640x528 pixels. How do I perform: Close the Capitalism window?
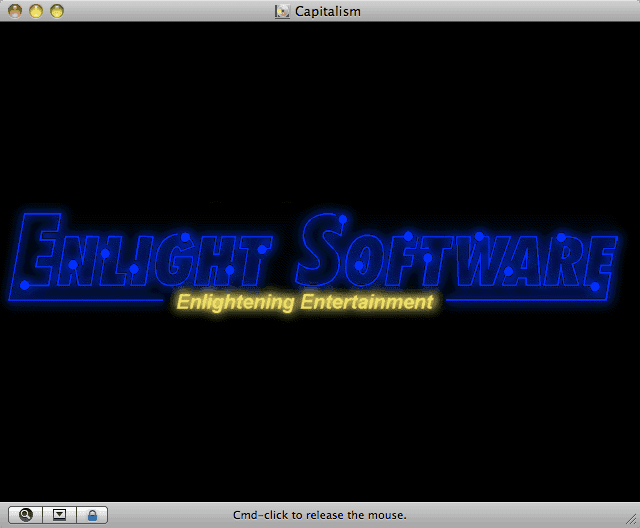(x=15, y=11)
